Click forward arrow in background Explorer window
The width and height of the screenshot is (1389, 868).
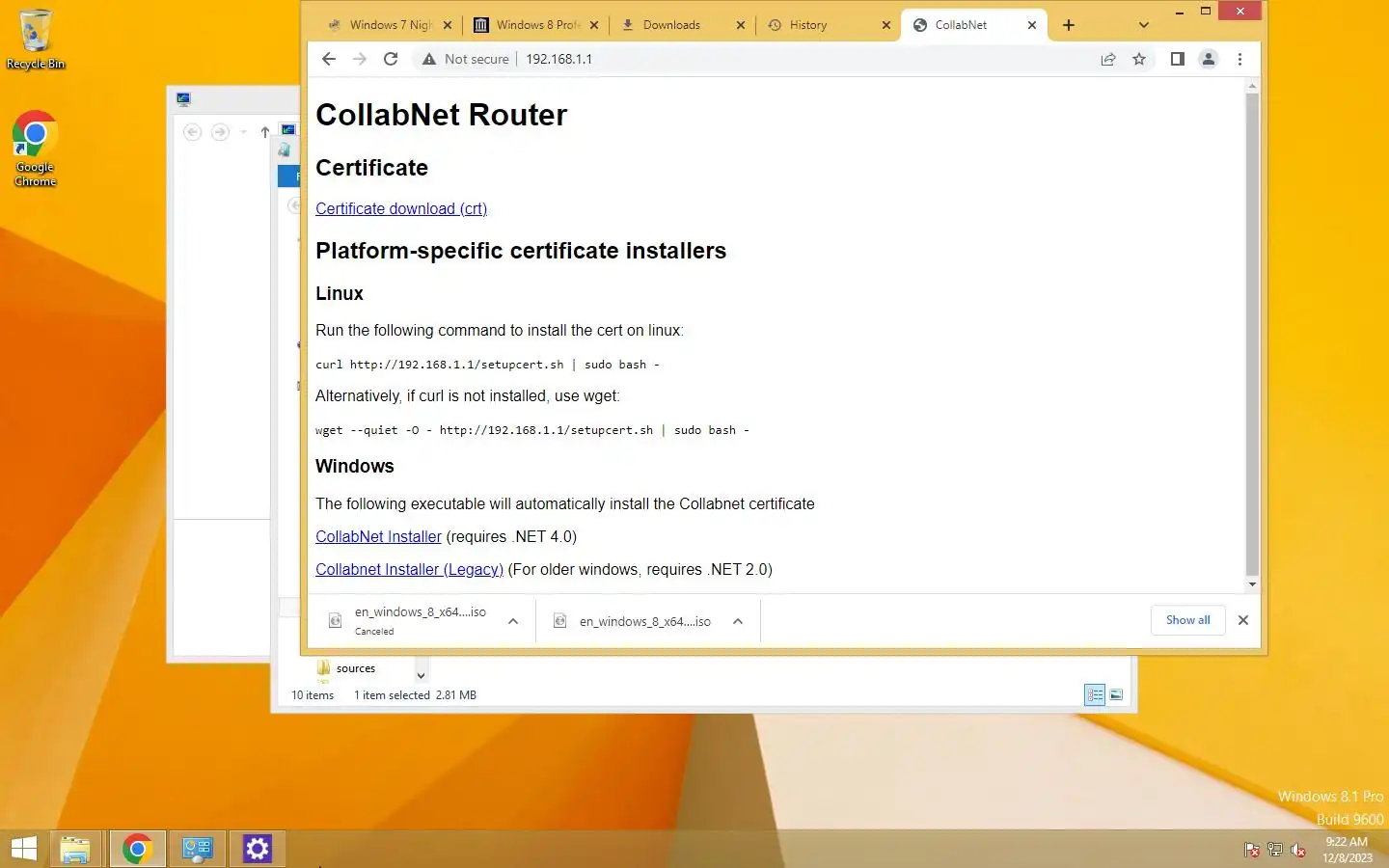220,132
